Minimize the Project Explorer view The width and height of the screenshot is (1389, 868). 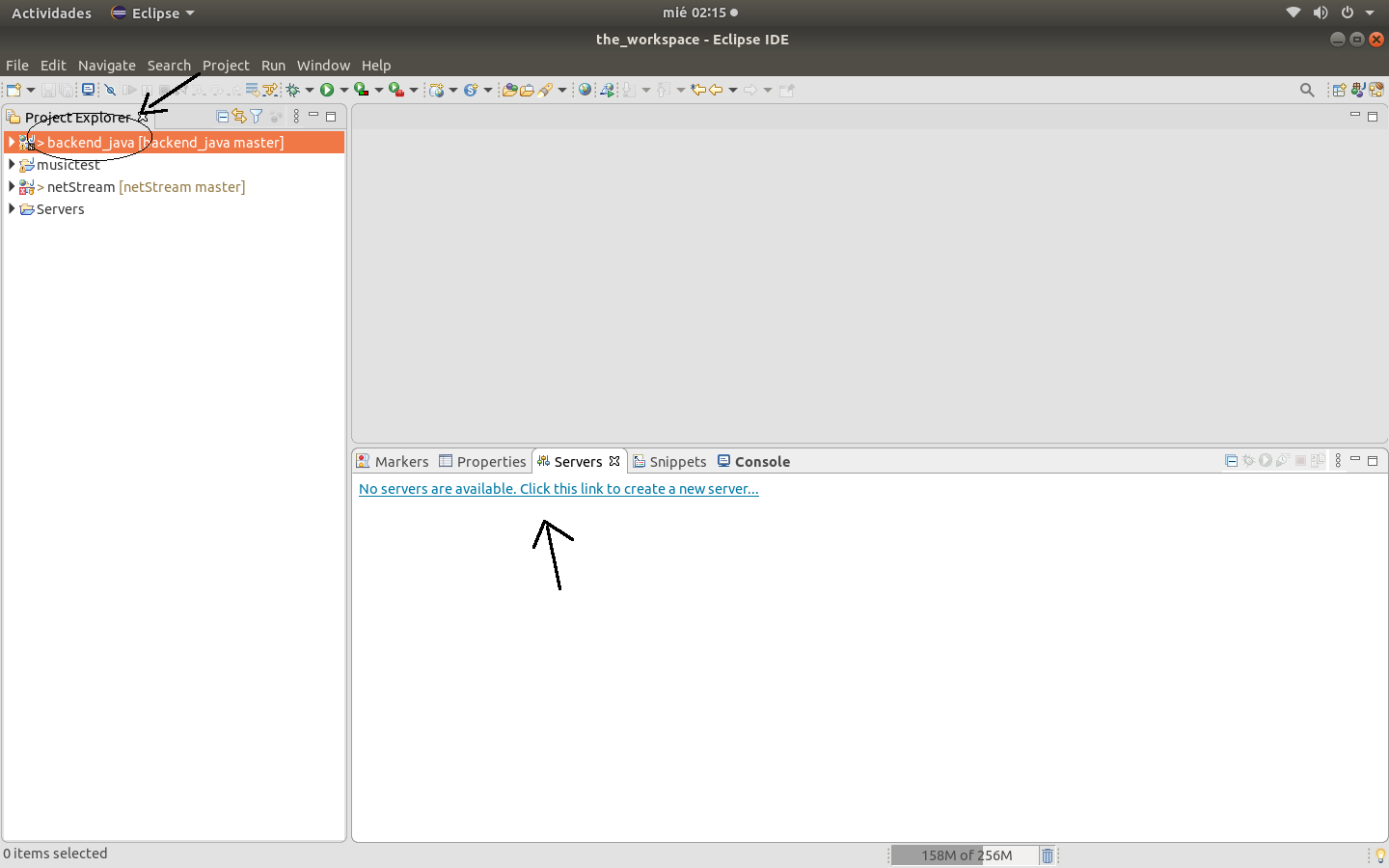point(313,116)
